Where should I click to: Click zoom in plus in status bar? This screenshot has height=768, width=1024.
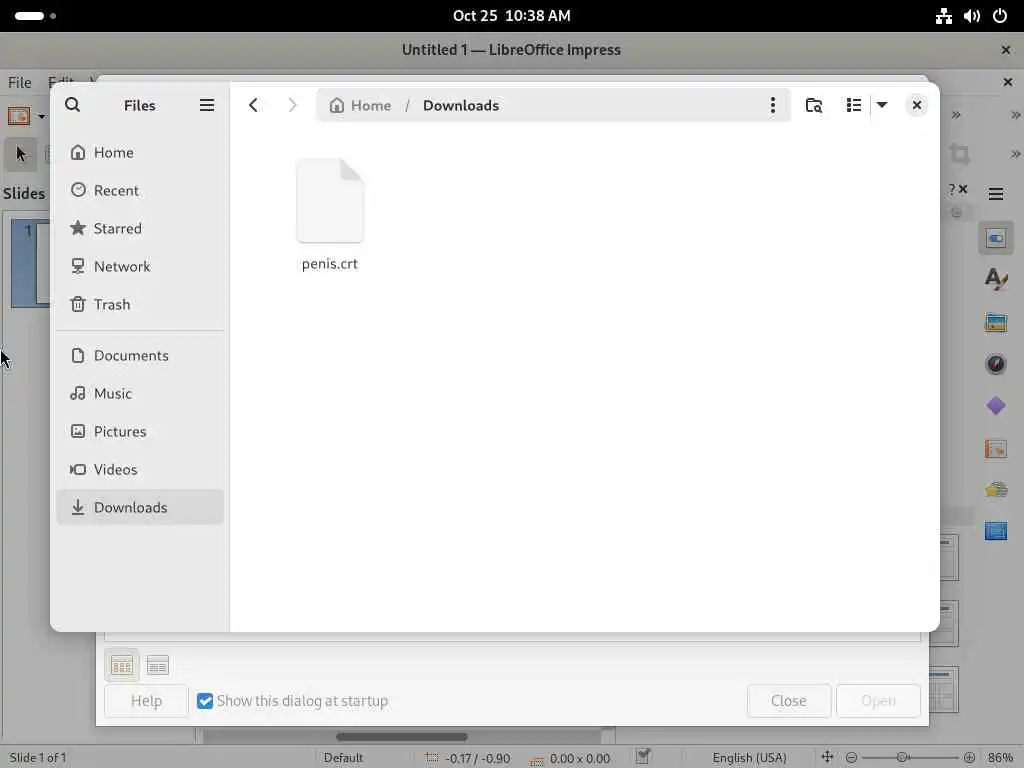(x=969, y=758)
